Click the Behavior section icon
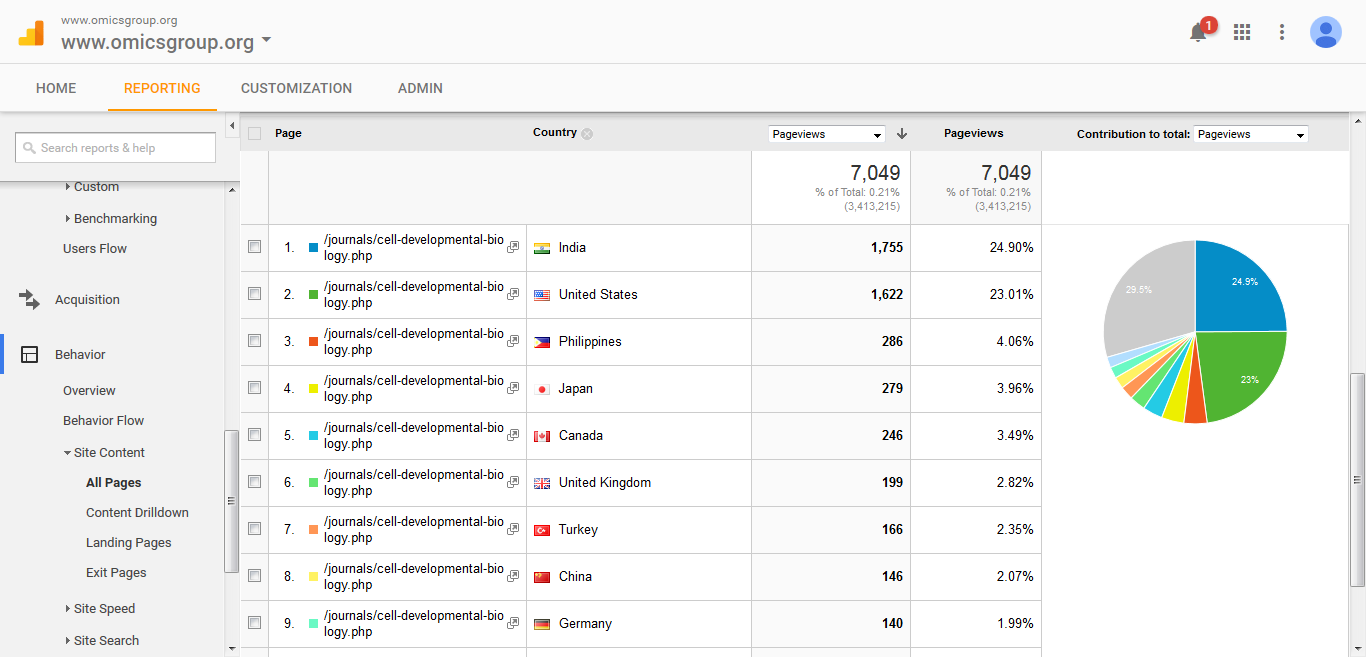1366x657 pixels. coord(30,354)
